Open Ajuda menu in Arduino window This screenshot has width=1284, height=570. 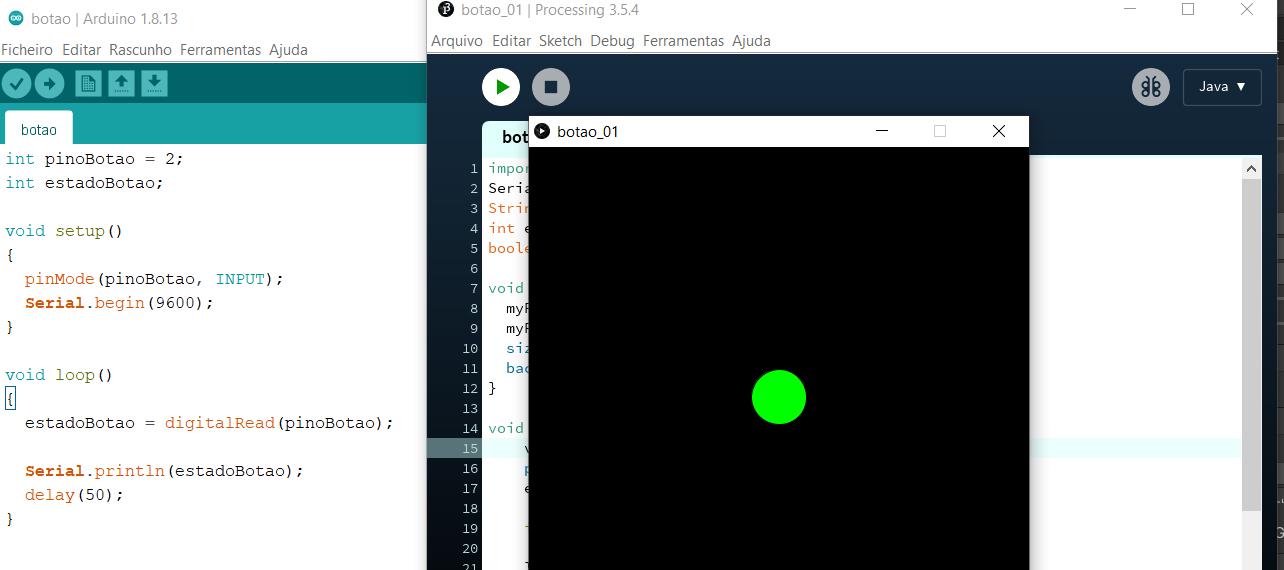click(x=288, y=49)
